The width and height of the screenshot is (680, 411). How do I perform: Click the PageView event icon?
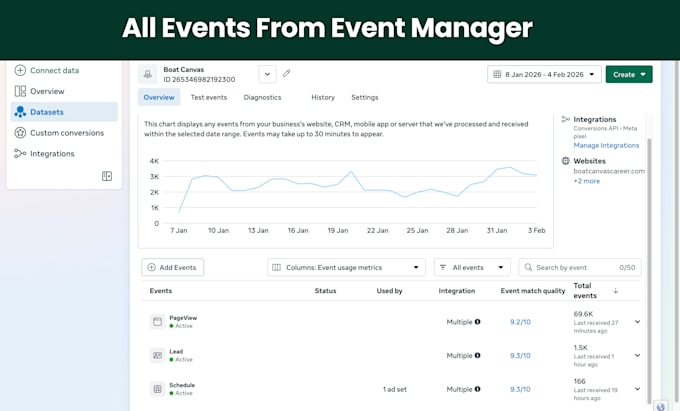[x=157, y=322]
